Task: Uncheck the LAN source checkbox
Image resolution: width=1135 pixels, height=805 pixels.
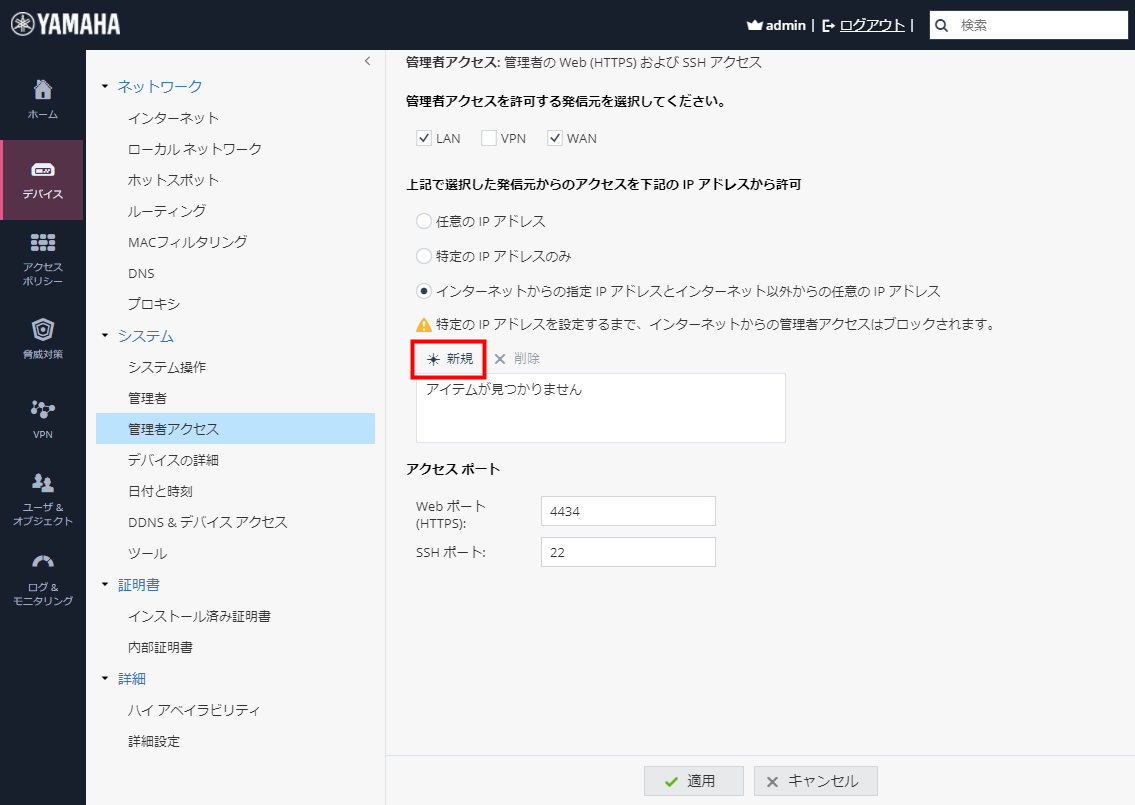Action: coord(424,138)
